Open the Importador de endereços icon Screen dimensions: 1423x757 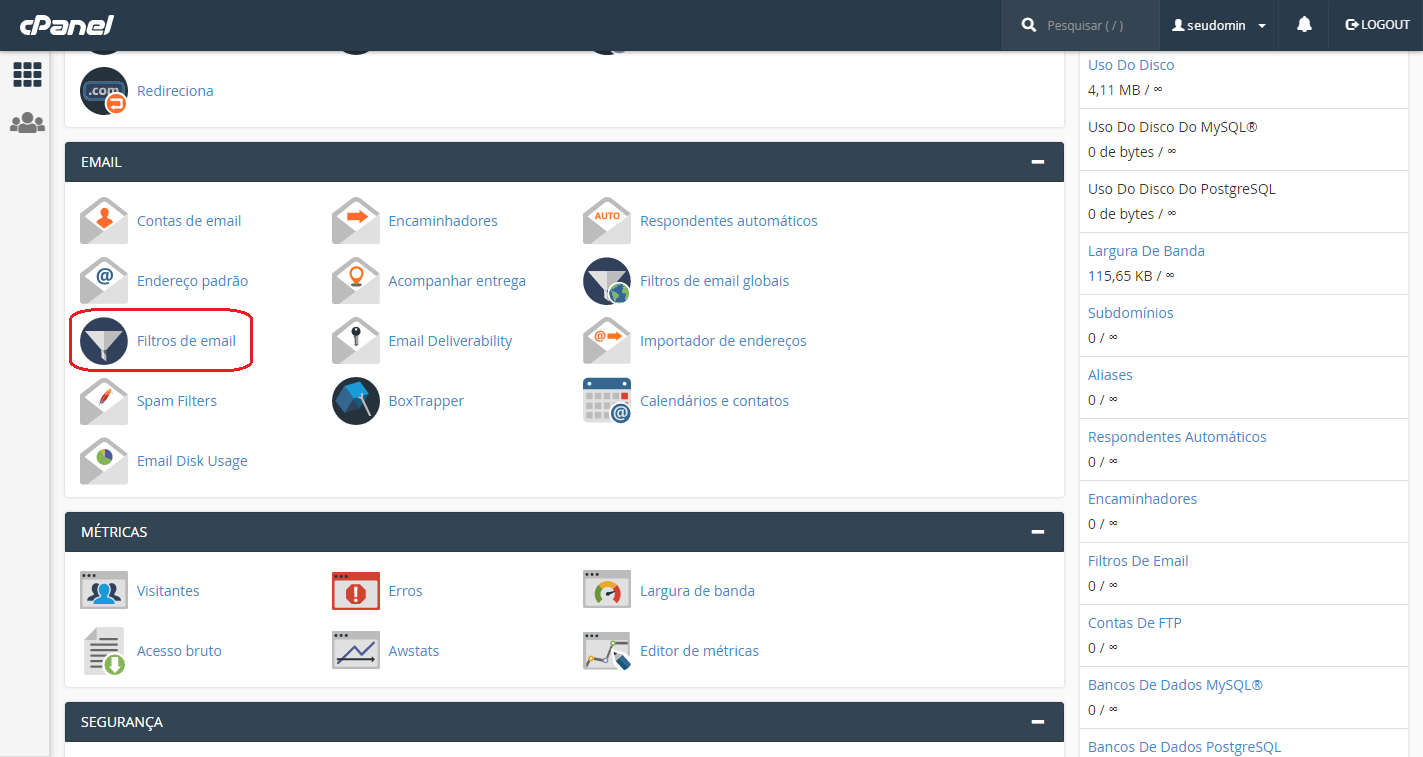[607, 341]
